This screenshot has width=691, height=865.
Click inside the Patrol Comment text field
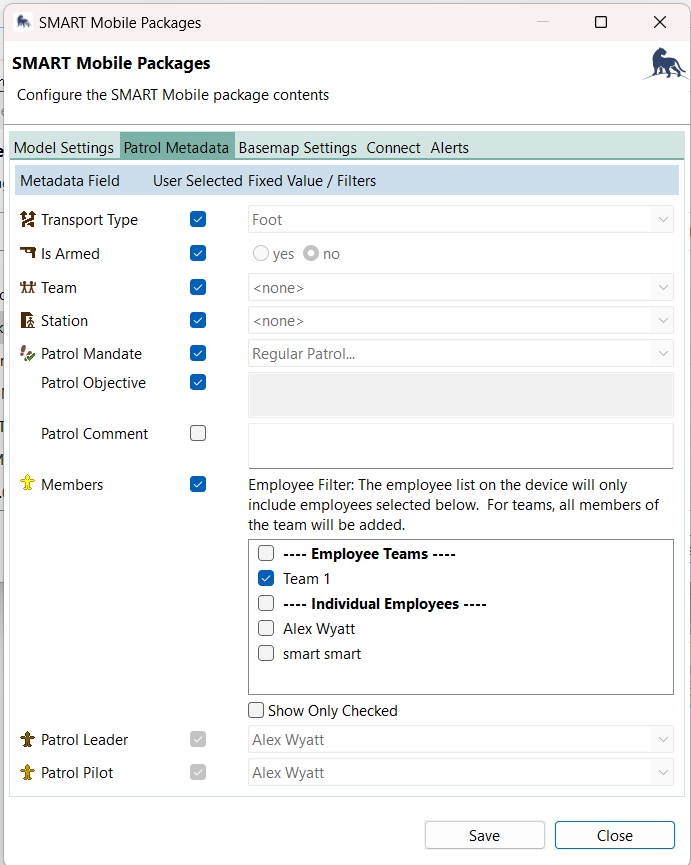tap(460, 445)
